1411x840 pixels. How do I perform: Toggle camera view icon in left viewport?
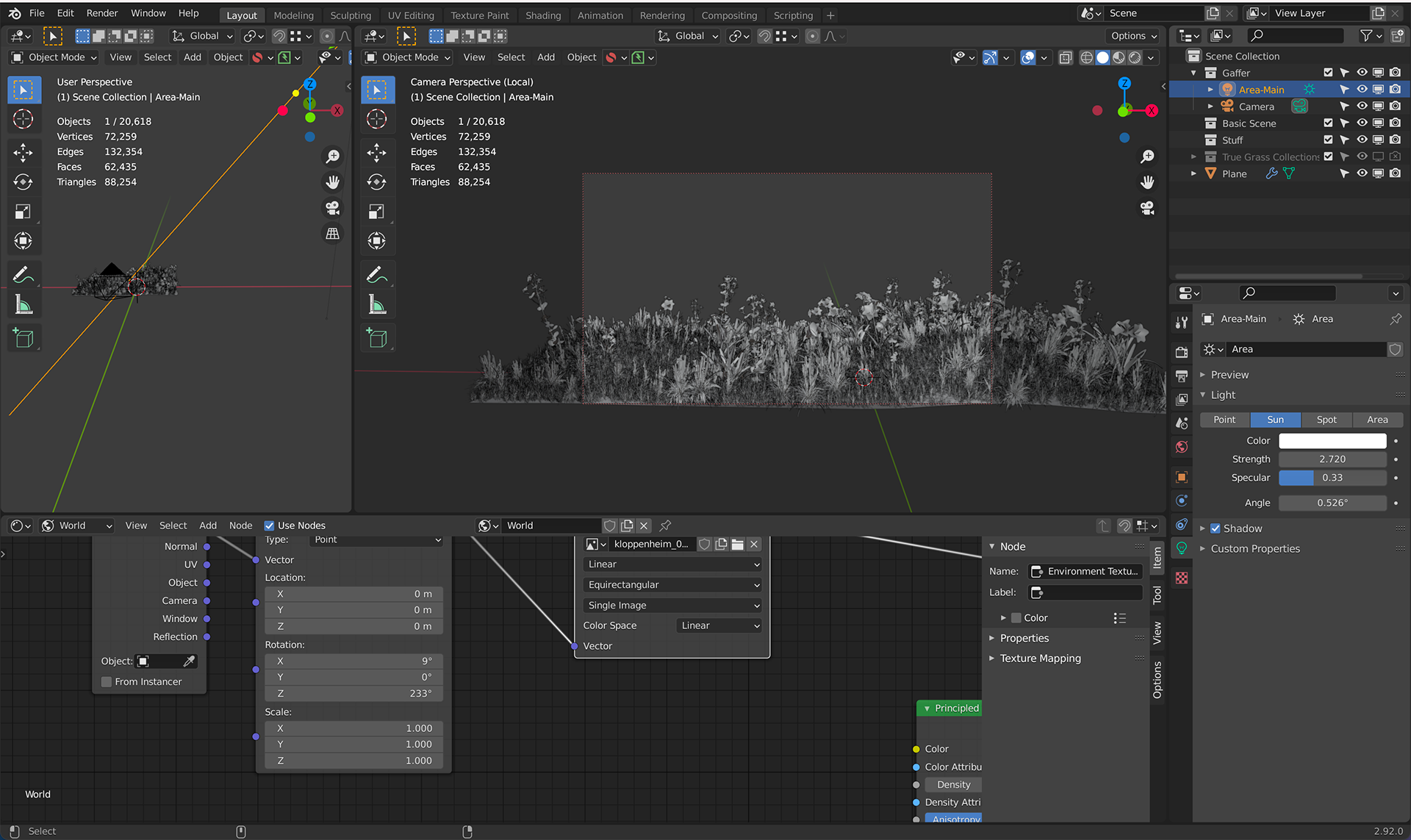333,208
